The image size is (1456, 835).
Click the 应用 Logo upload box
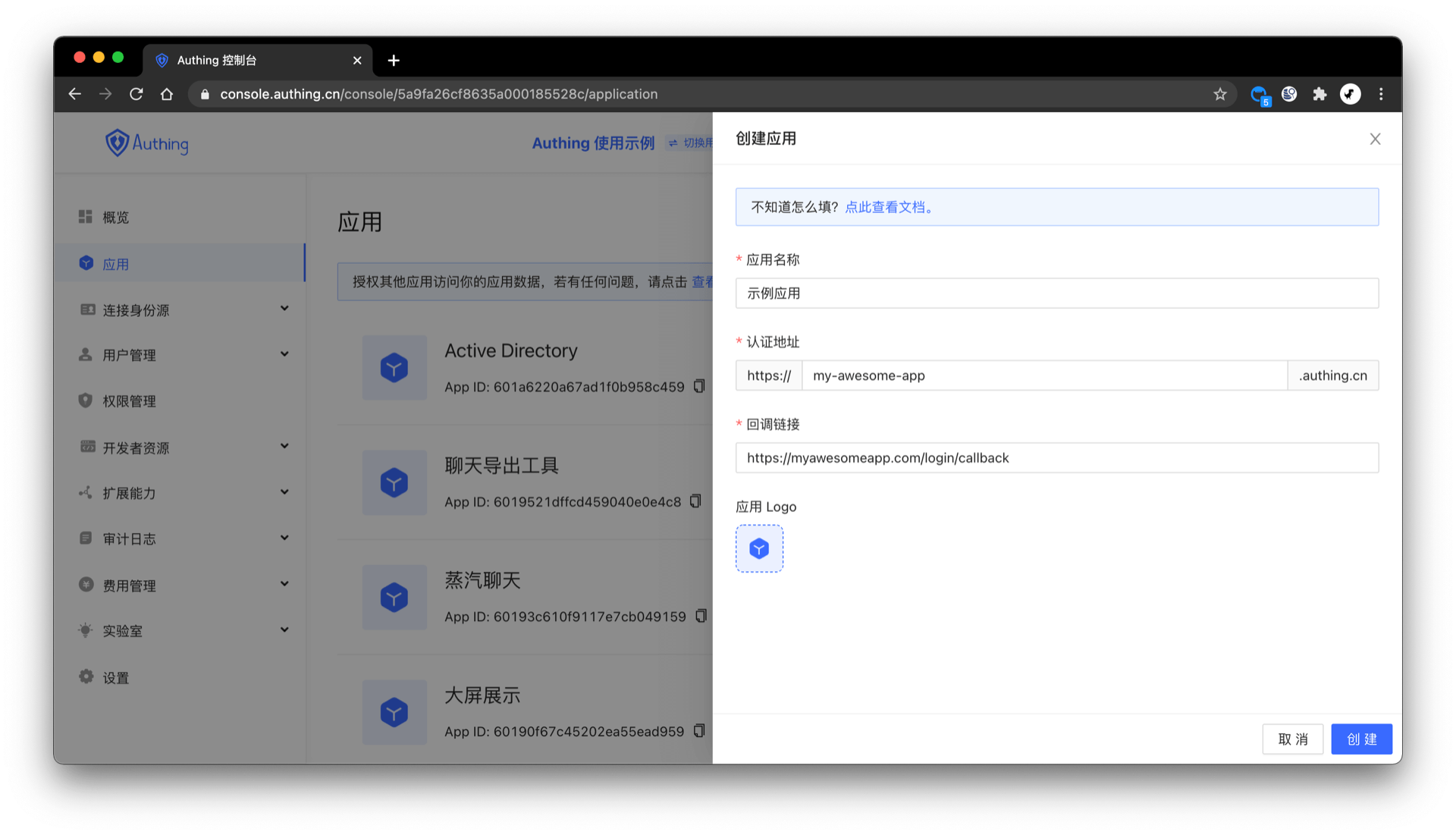759,548
